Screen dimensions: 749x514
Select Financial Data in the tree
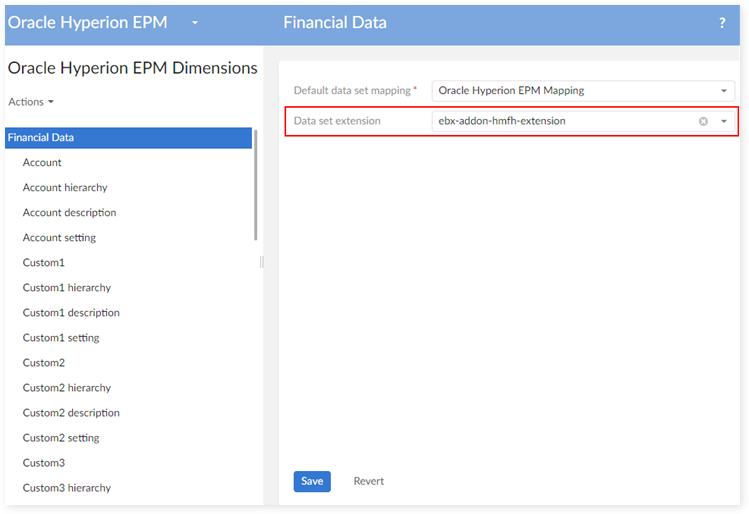[x=41, y=138]
